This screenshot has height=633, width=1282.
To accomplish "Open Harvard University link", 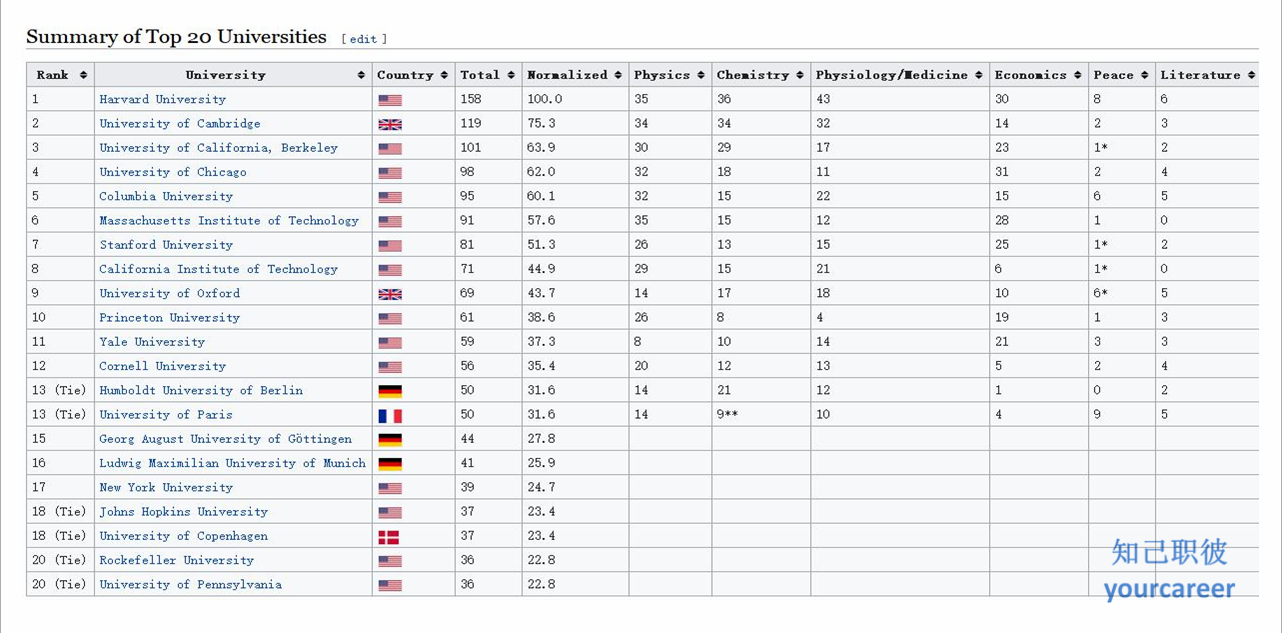I will click(x=162, y=99).
